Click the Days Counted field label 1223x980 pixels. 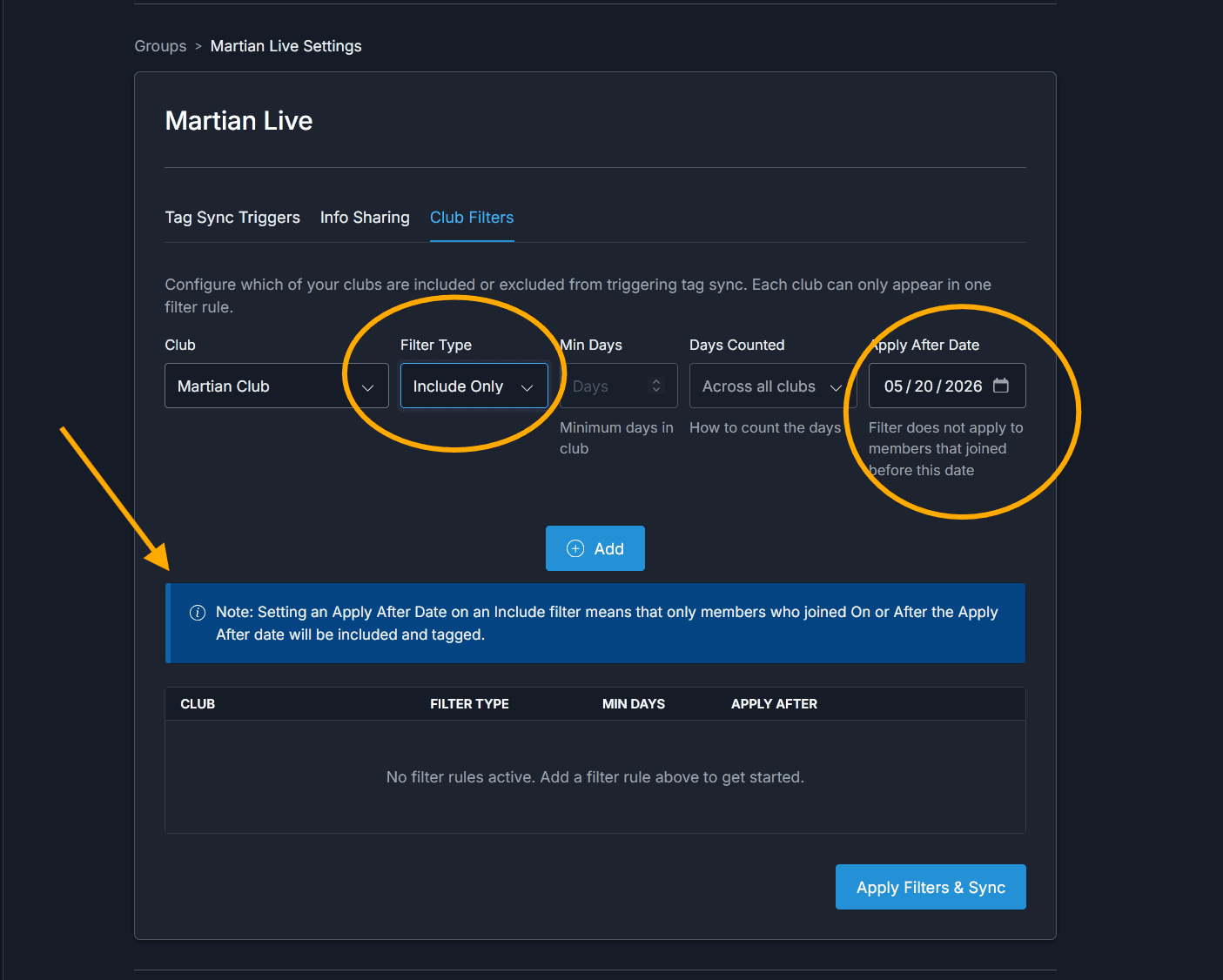pyautogui.click(x=737, y=345)
